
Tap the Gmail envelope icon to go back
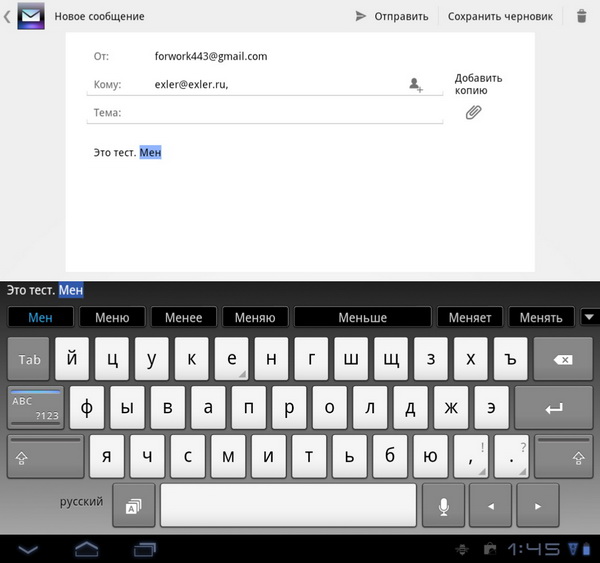[x=31, y=16]
